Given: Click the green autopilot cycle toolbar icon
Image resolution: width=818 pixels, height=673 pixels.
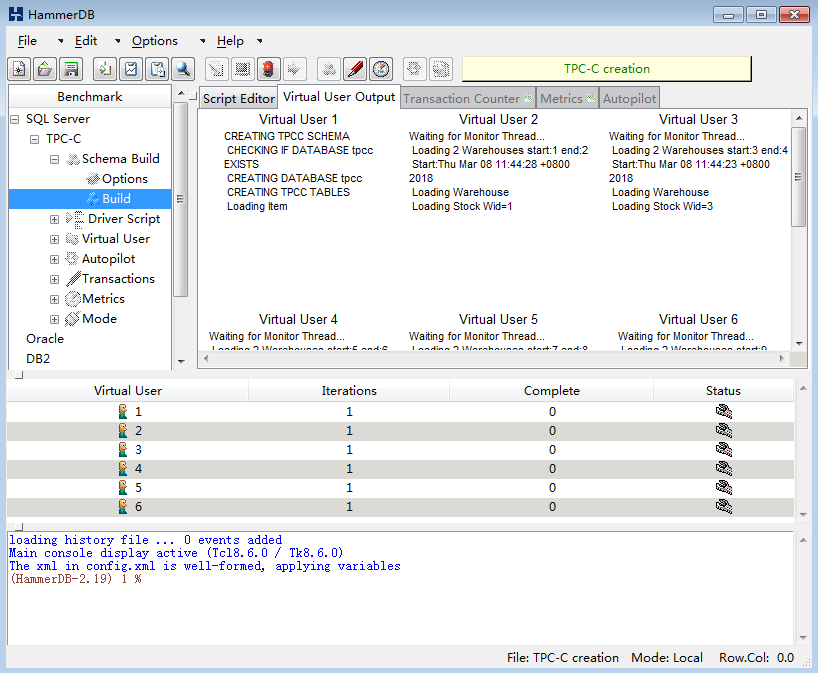Looking at the screenshot, I should coord(415,69).
